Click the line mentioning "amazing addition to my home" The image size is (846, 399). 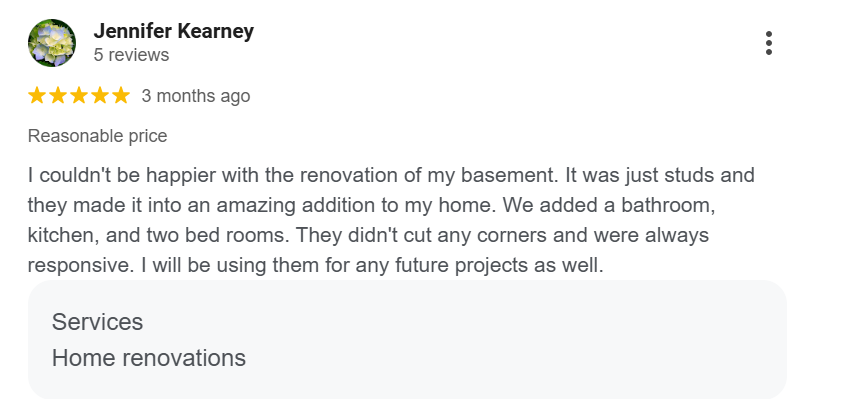[x=372, y=205]
